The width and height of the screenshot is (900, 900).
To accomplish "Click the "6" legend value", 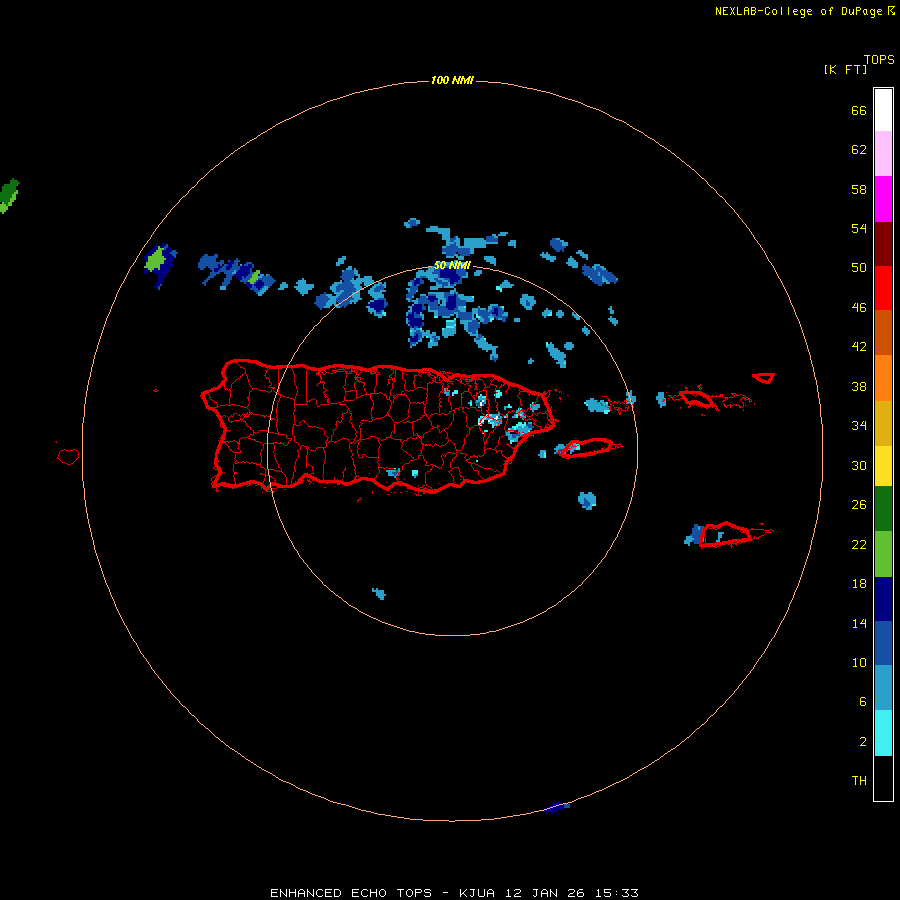I will point(862,702).
